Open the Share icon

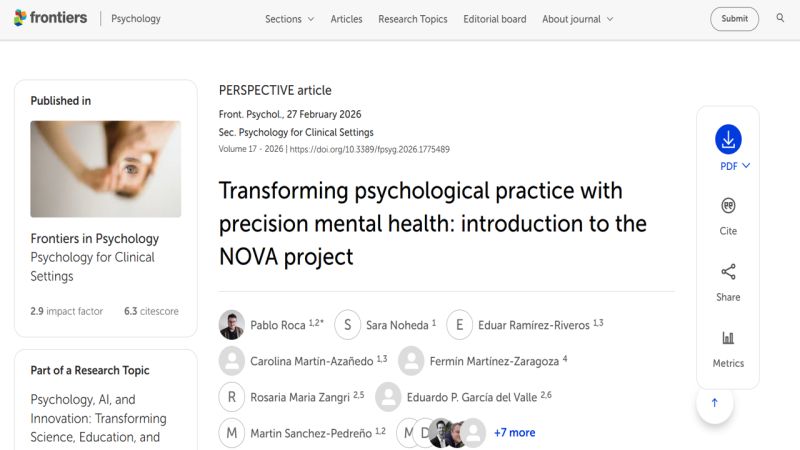click(x=728, y=271)
